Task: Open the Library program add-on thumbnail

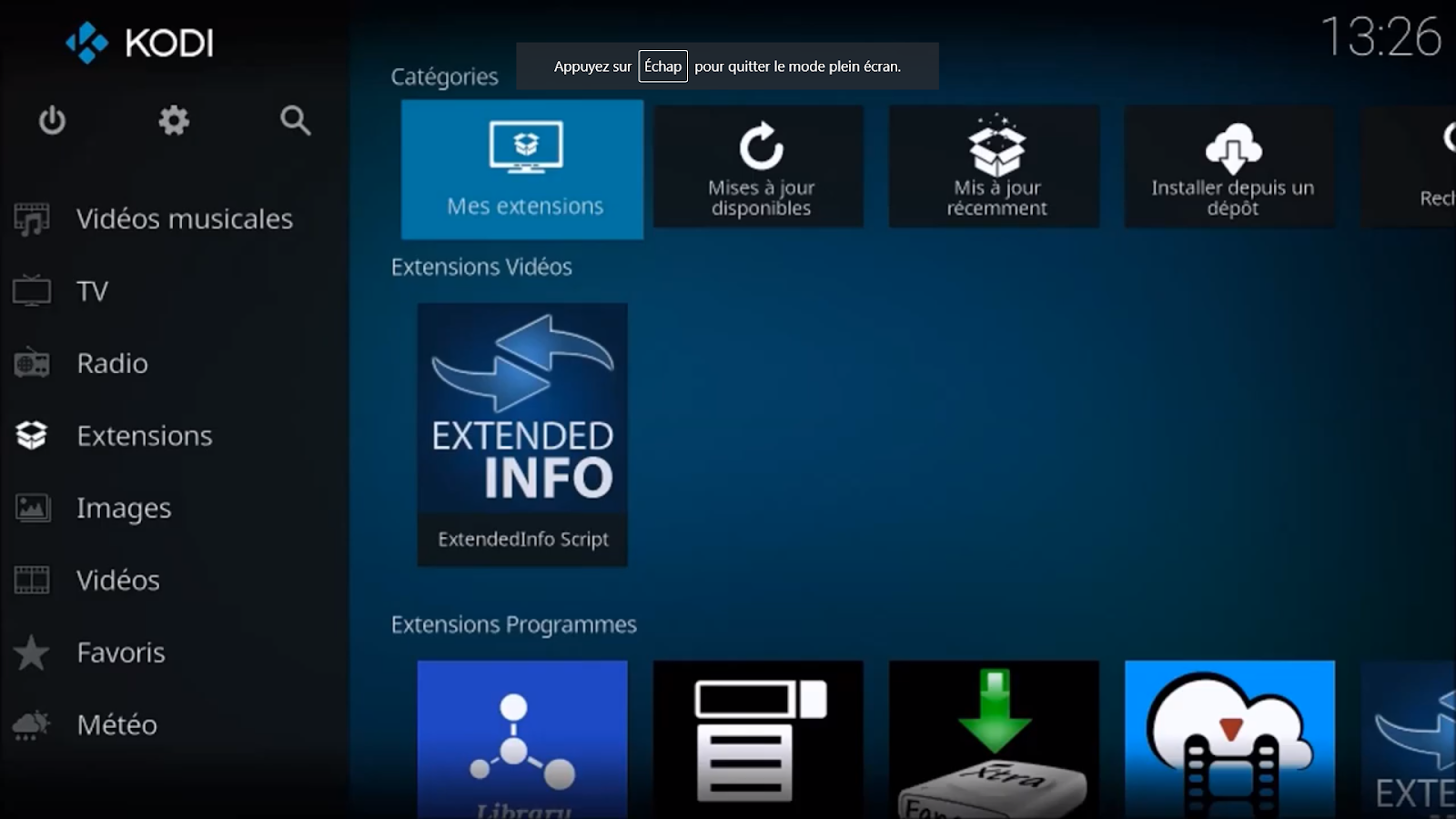Action: (x=522, y=740)
